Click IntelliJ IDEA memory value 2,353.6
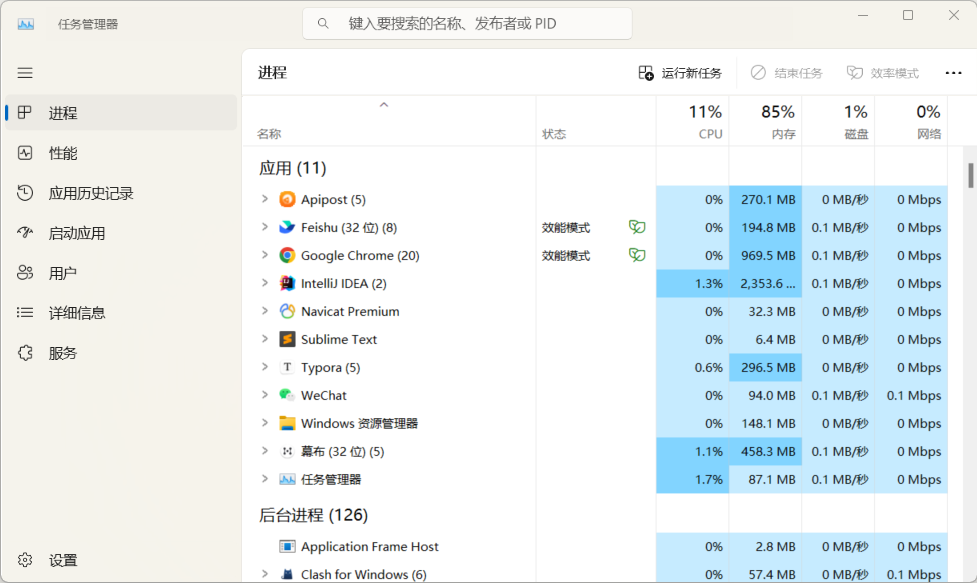 (x=768, y=283)
